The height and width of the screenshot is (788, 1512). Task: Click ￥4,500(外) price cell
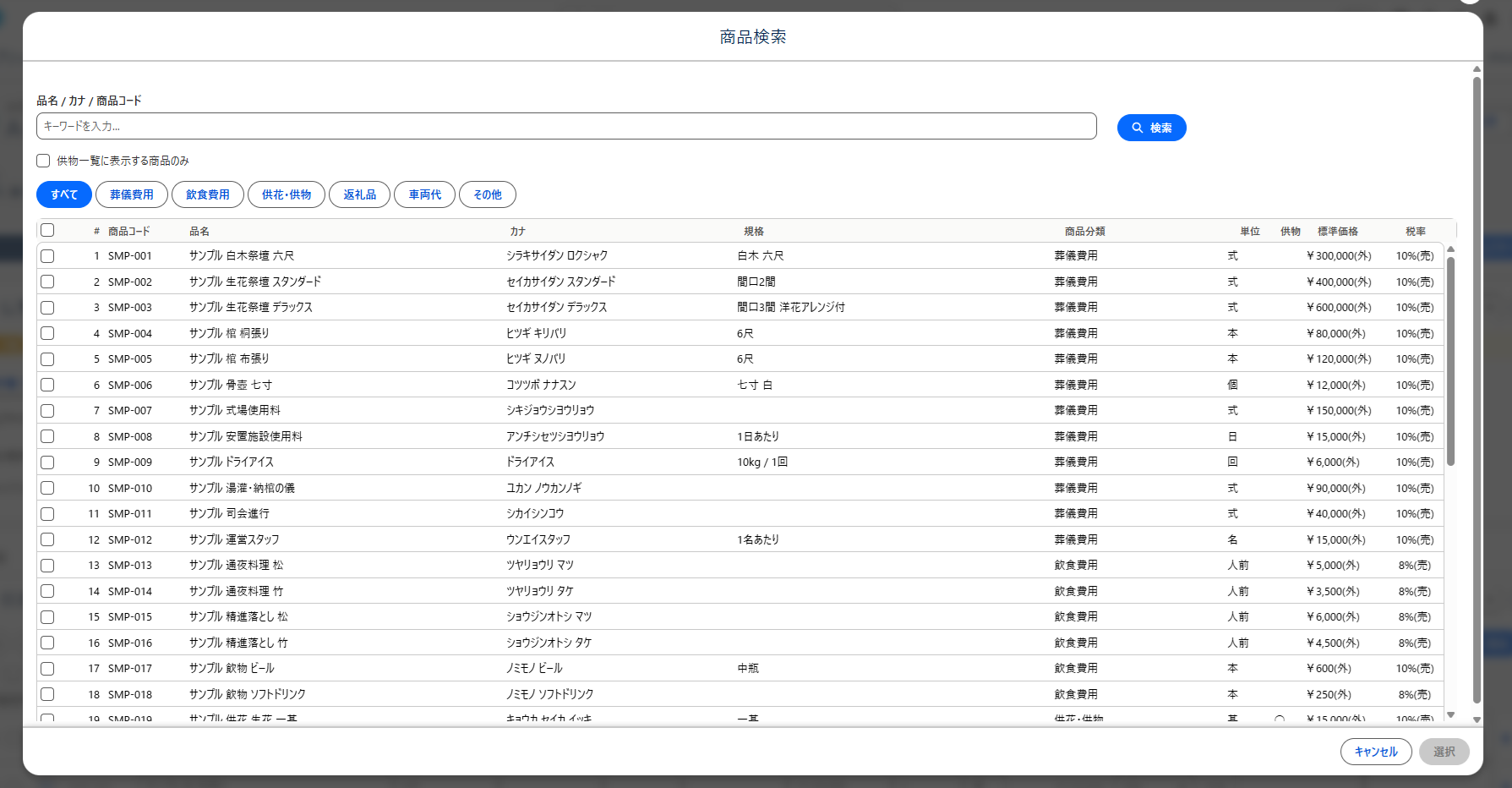1333,643
